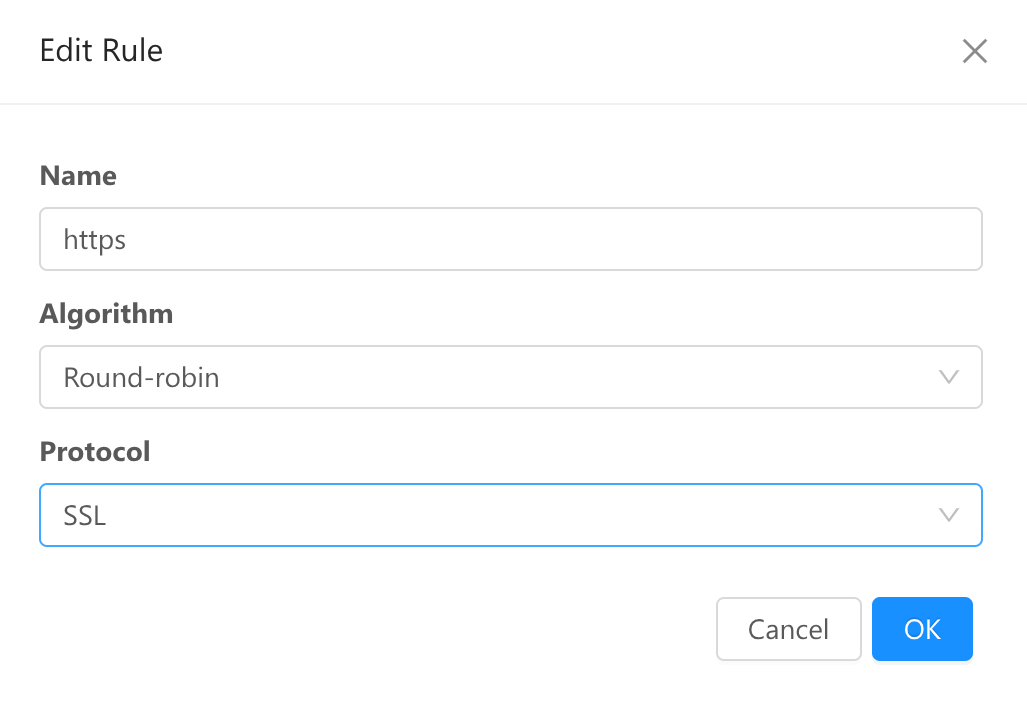Image resolution: width=1027 pixels, height=703 pixels.
Task: Click the Edit Rule dialog title
Action: coord(101,51)
